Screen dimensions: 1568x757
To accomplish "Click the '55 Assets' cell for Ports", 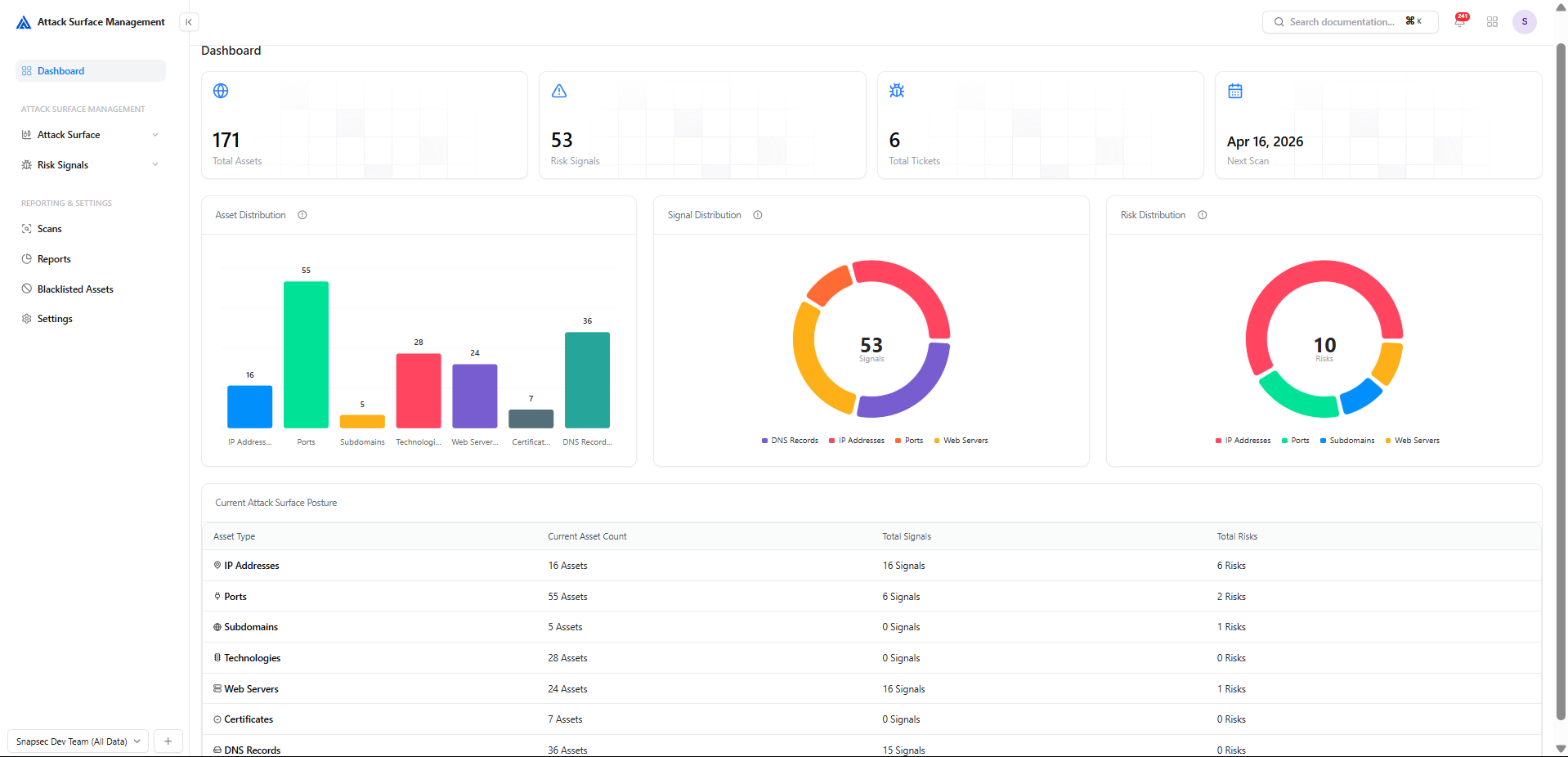I will coord(567,597).
